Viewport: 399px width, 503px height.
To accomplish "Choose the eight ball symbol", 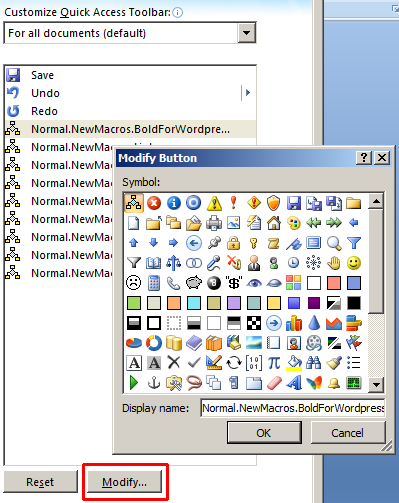I will click(x=214, y=283).
